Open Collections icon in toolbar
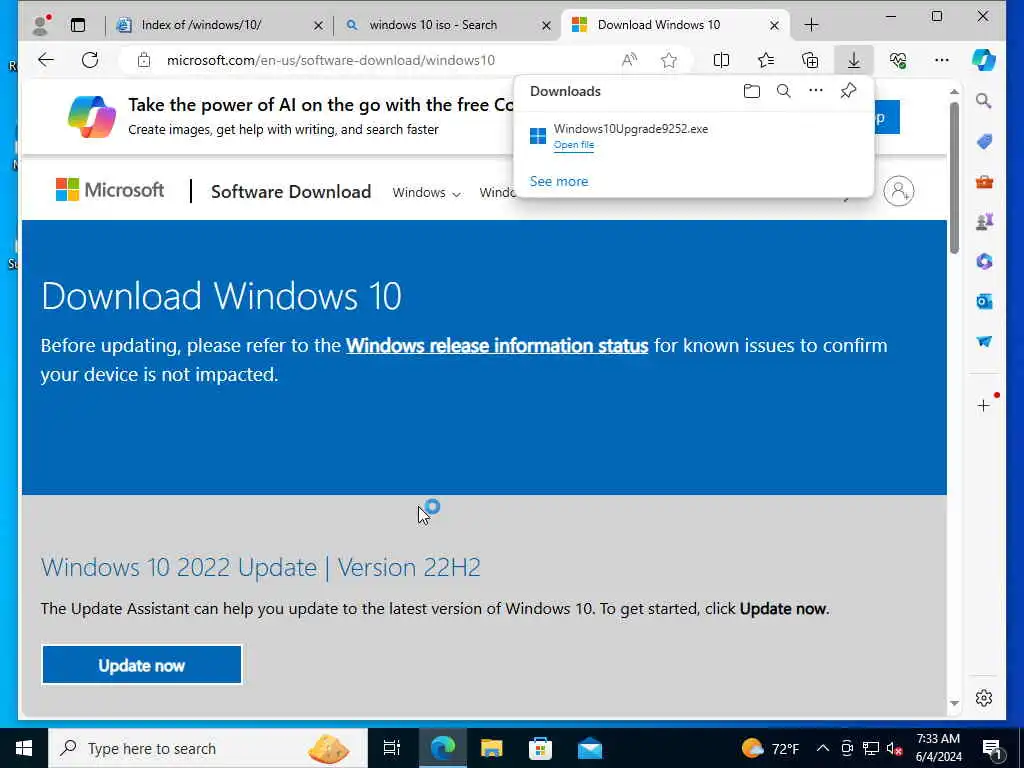Screen dimensions: 1024x768 [x=810, y=60]
